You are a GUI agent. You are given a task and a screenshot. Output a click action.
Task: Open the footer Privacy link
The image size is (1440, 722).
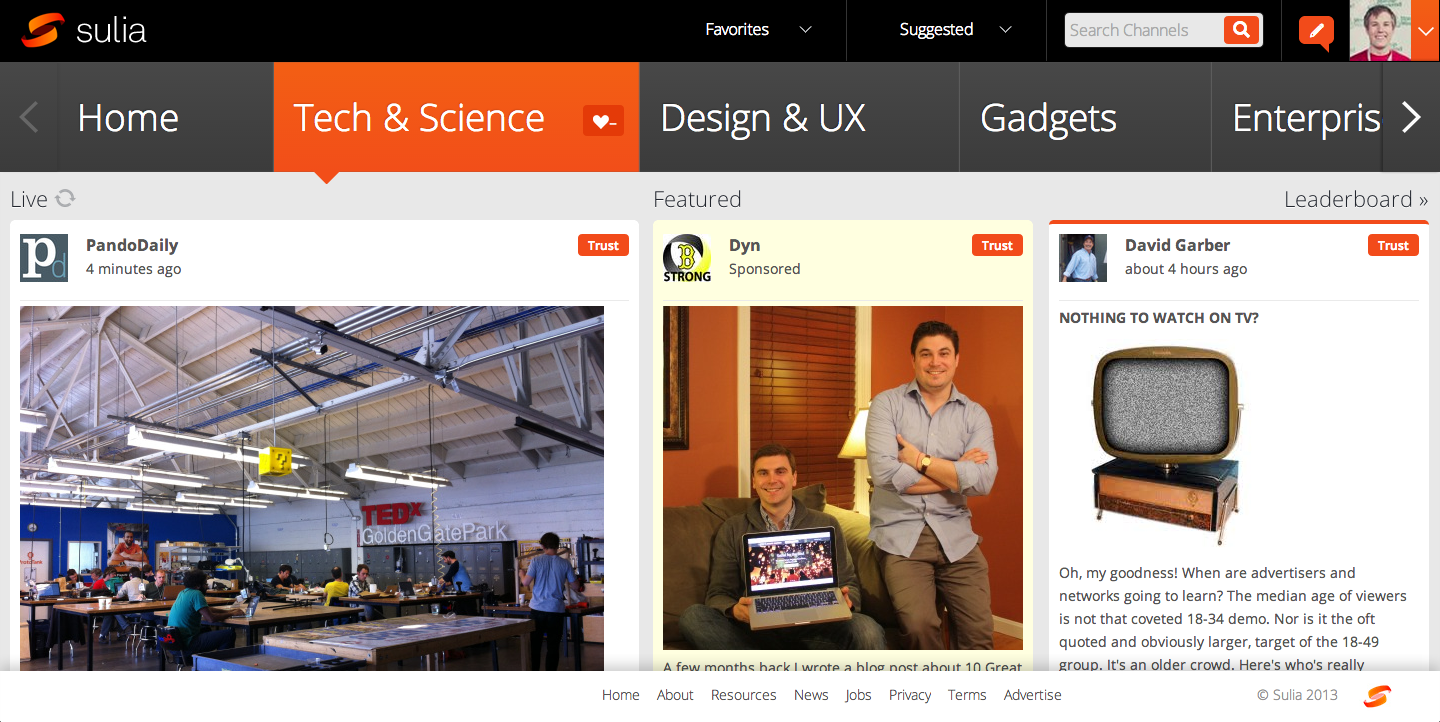910,695
